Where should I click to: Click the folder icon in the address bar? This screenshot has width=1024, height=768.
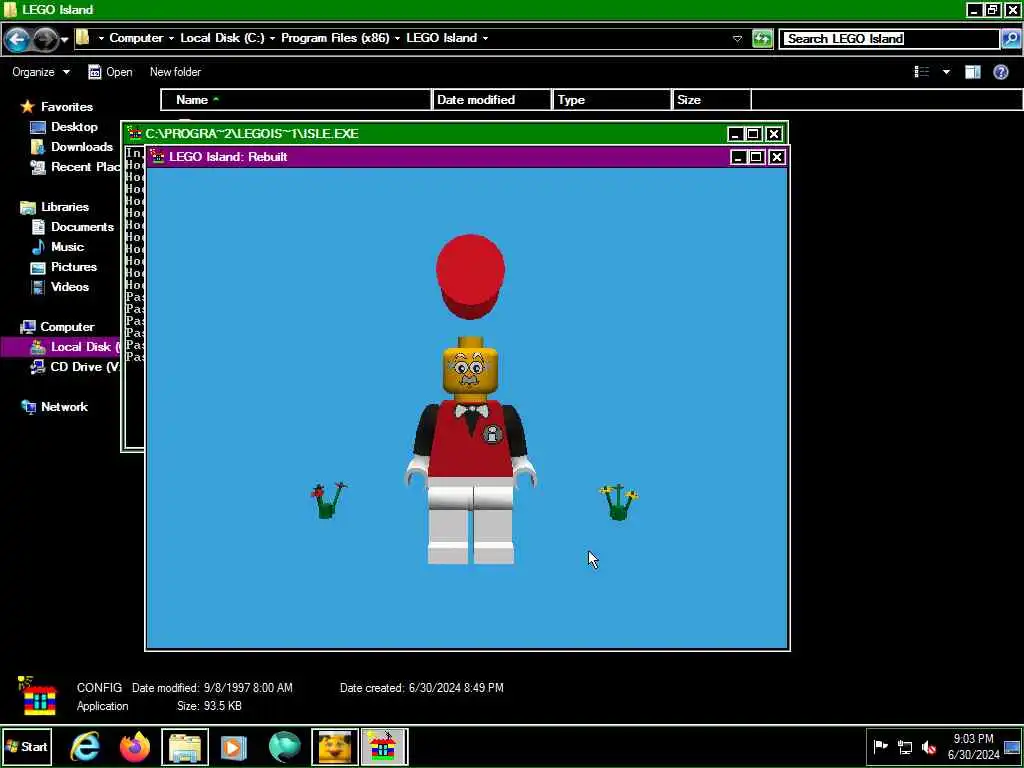pos(82,38)
